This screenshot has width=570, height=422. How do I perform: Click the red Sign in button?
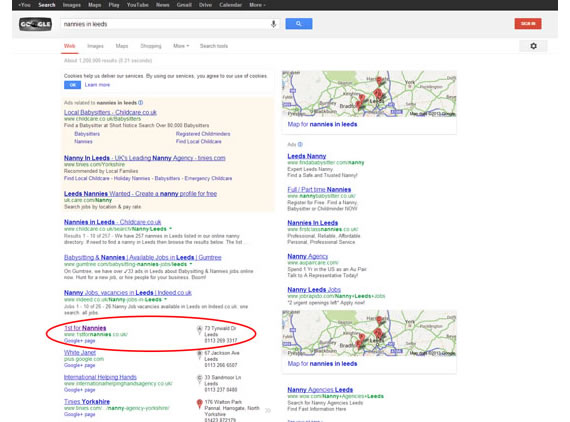(528, 24)
